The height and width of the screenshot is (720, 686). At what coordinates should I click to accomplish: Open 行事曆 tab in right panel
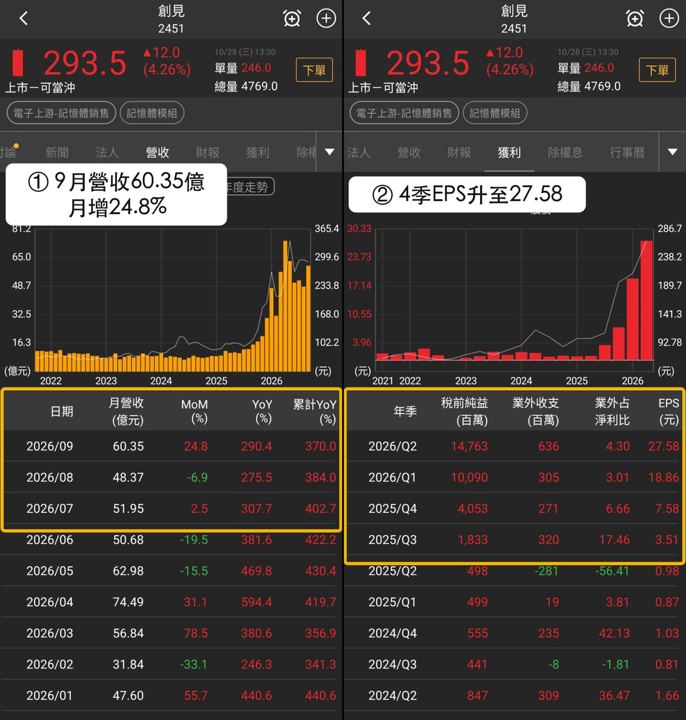coord(627,152)
